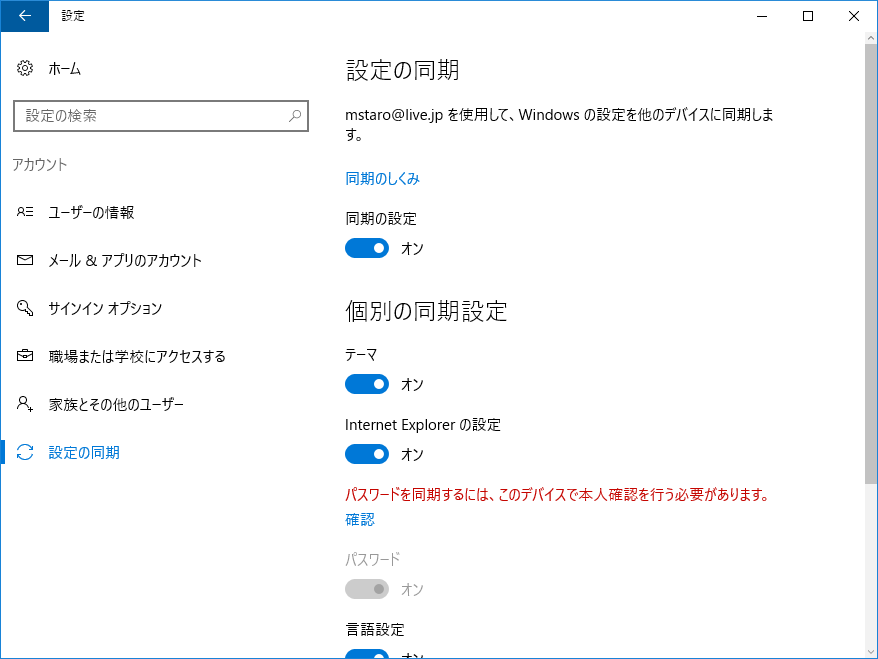Disable the 同期の設定 toggle
This screenshot has height=659, width=878.
click(x=367, y=247)
